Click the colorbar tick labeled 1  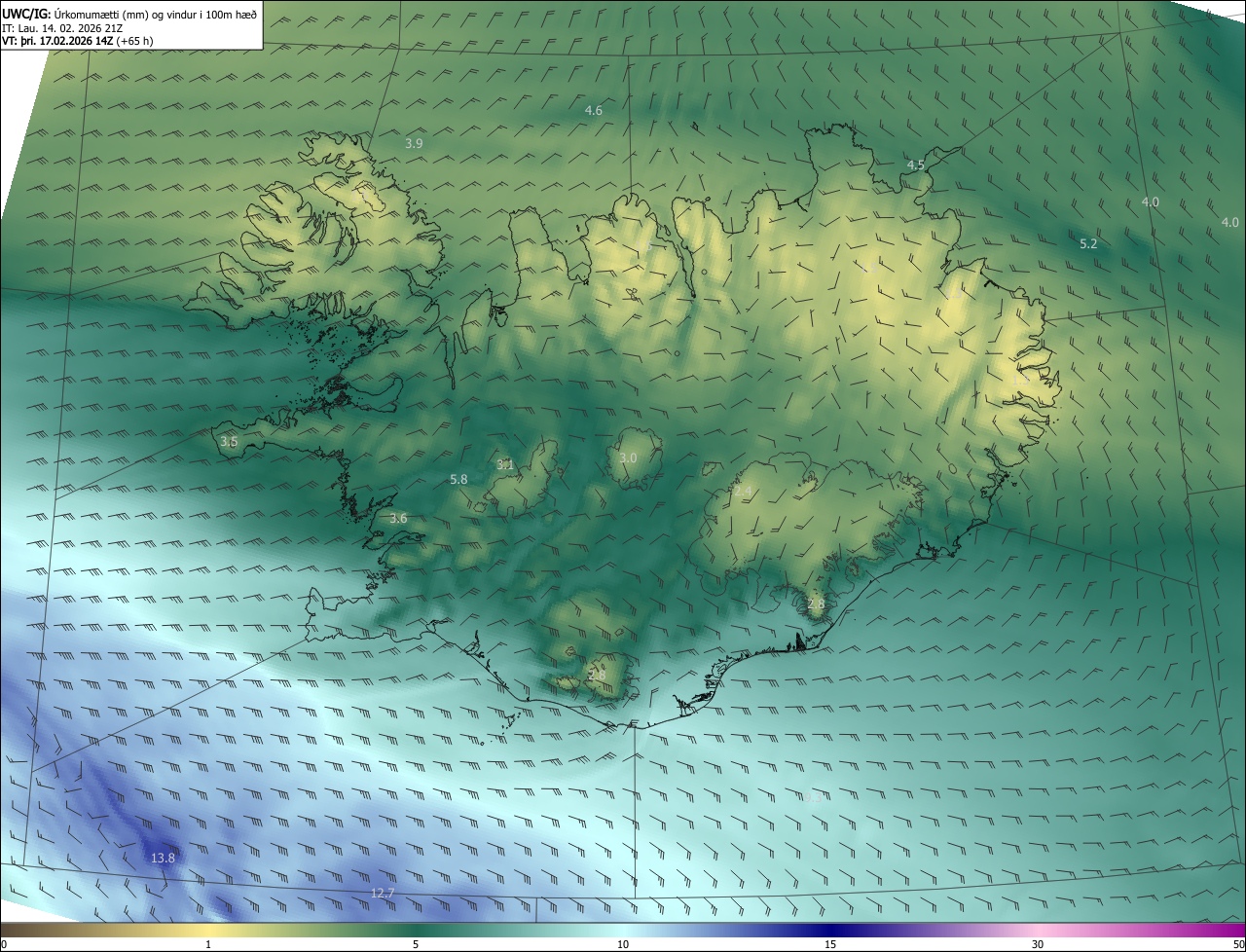[208, 944]
